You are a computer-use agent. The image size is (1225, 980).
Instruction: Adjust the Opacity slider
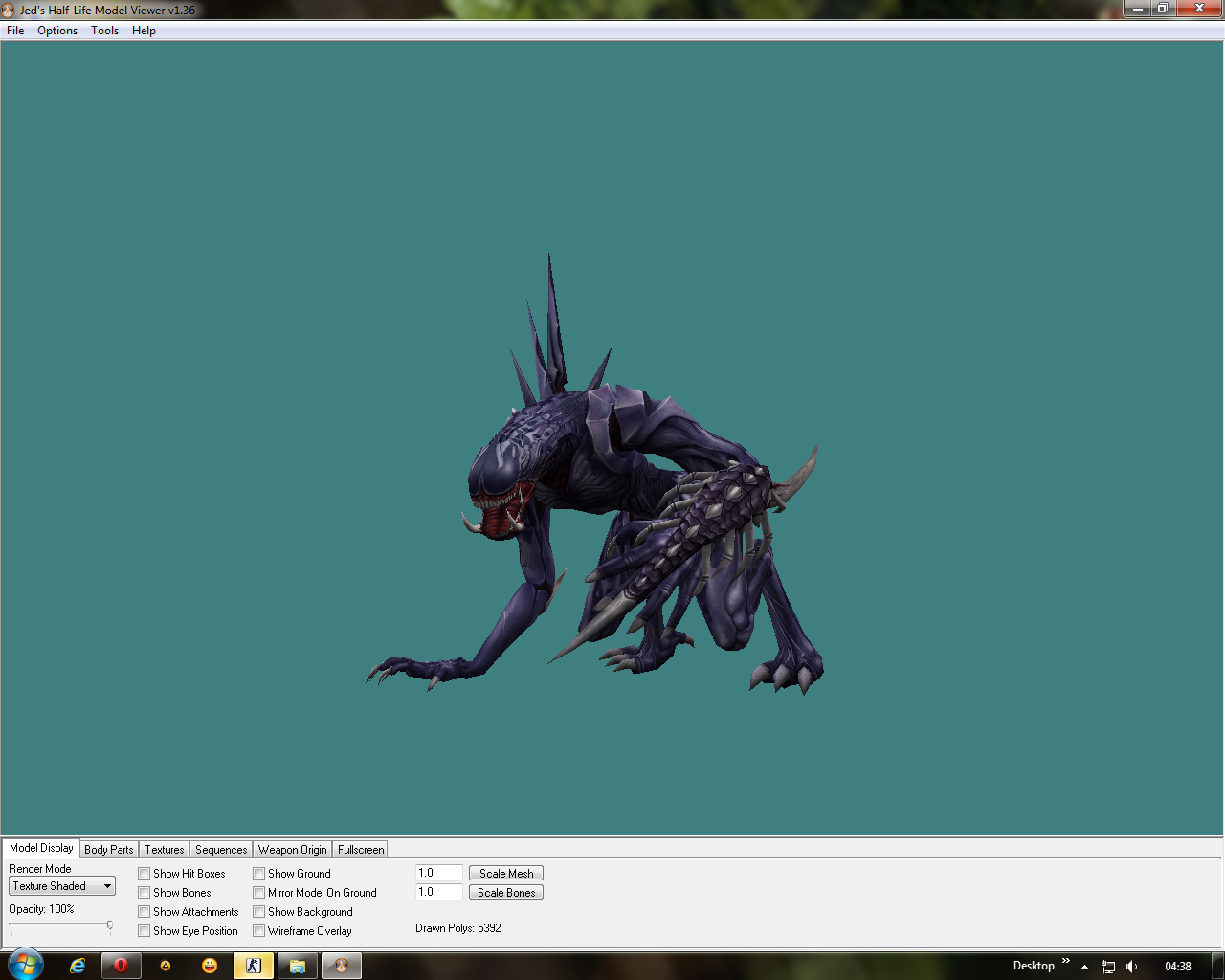pos(110,925)
